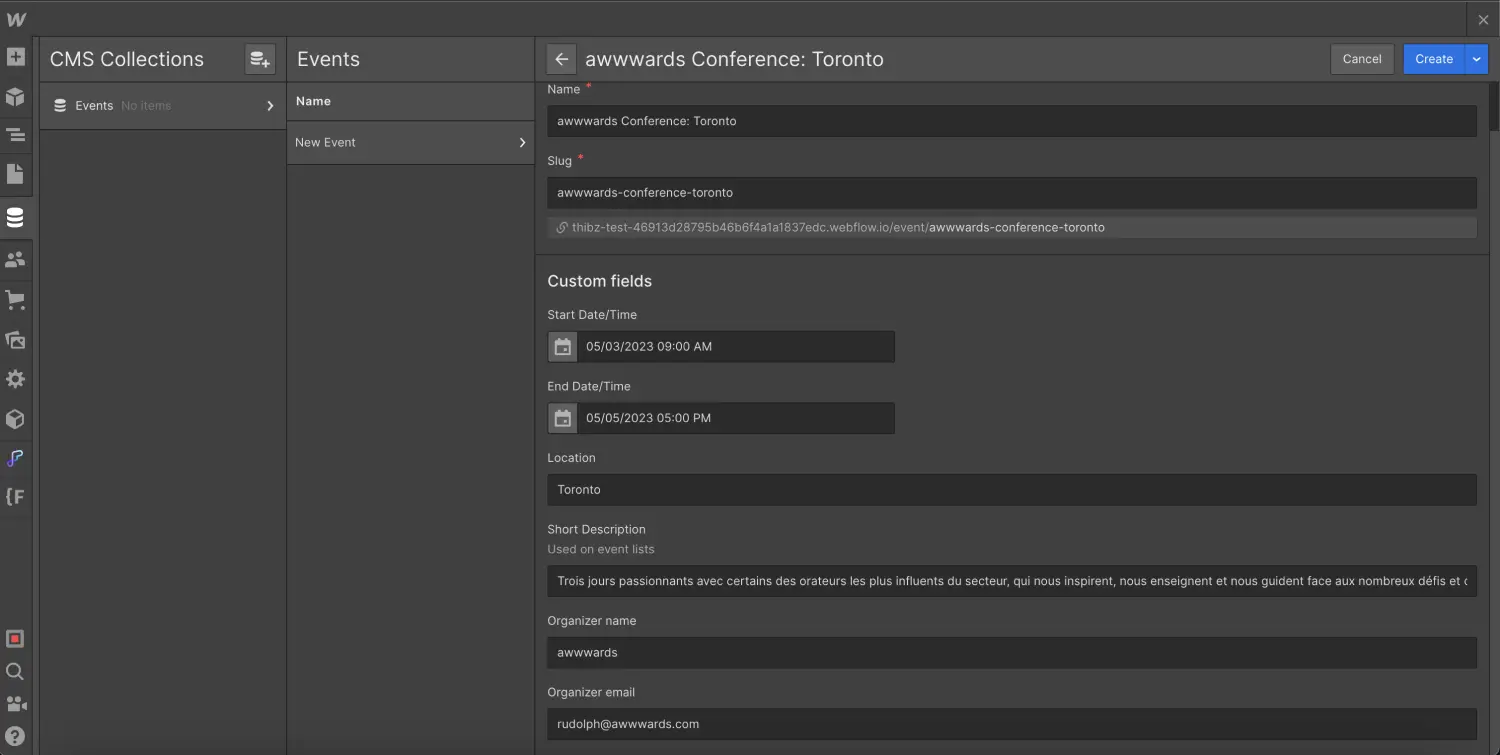Open the Add elements panel

(15, 57)
